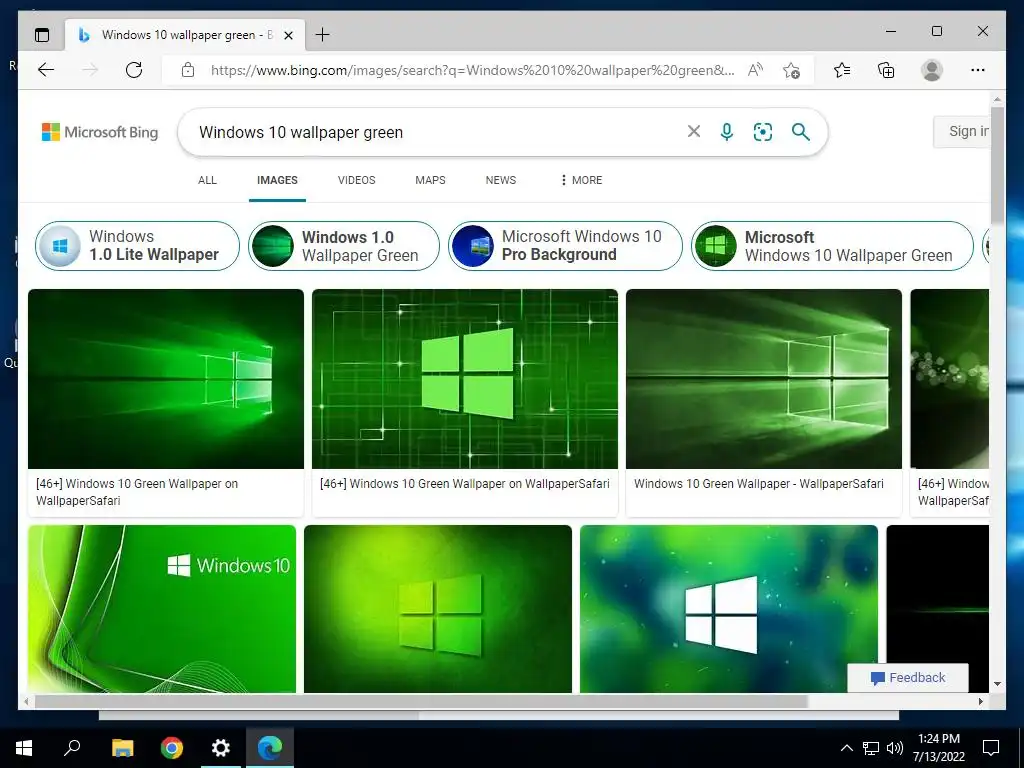Switch to the MAPS tab
This screenshot has width=1024, height=768.
point(430,180)
